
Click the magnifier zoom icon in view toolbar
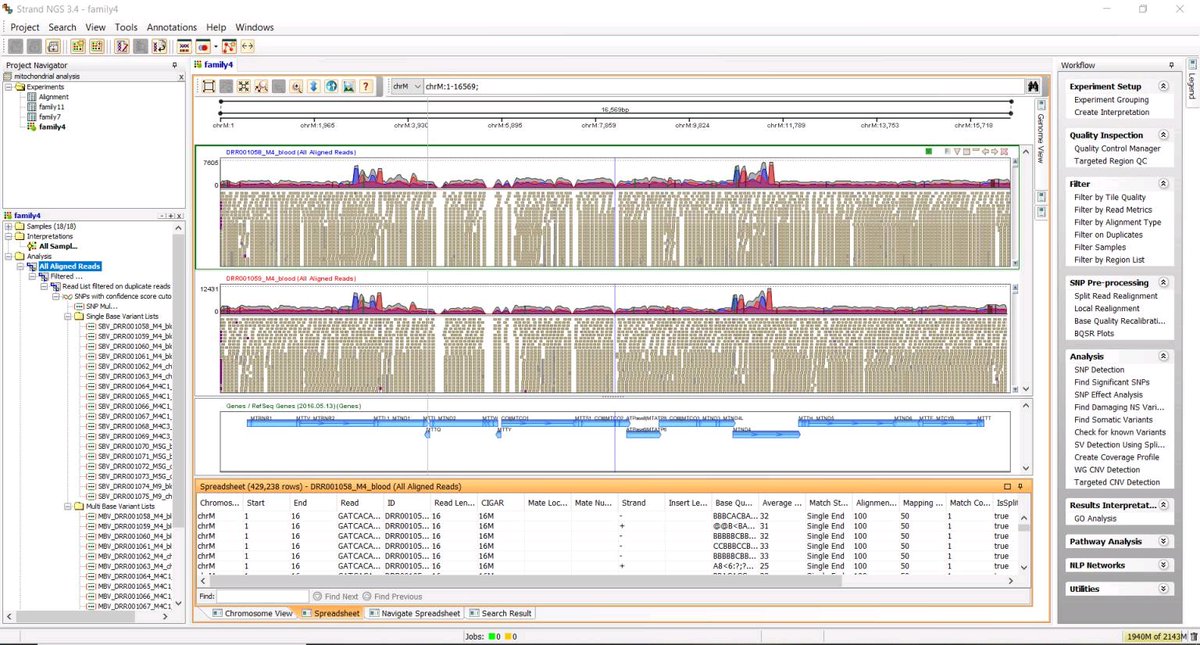tap(296, 87)
